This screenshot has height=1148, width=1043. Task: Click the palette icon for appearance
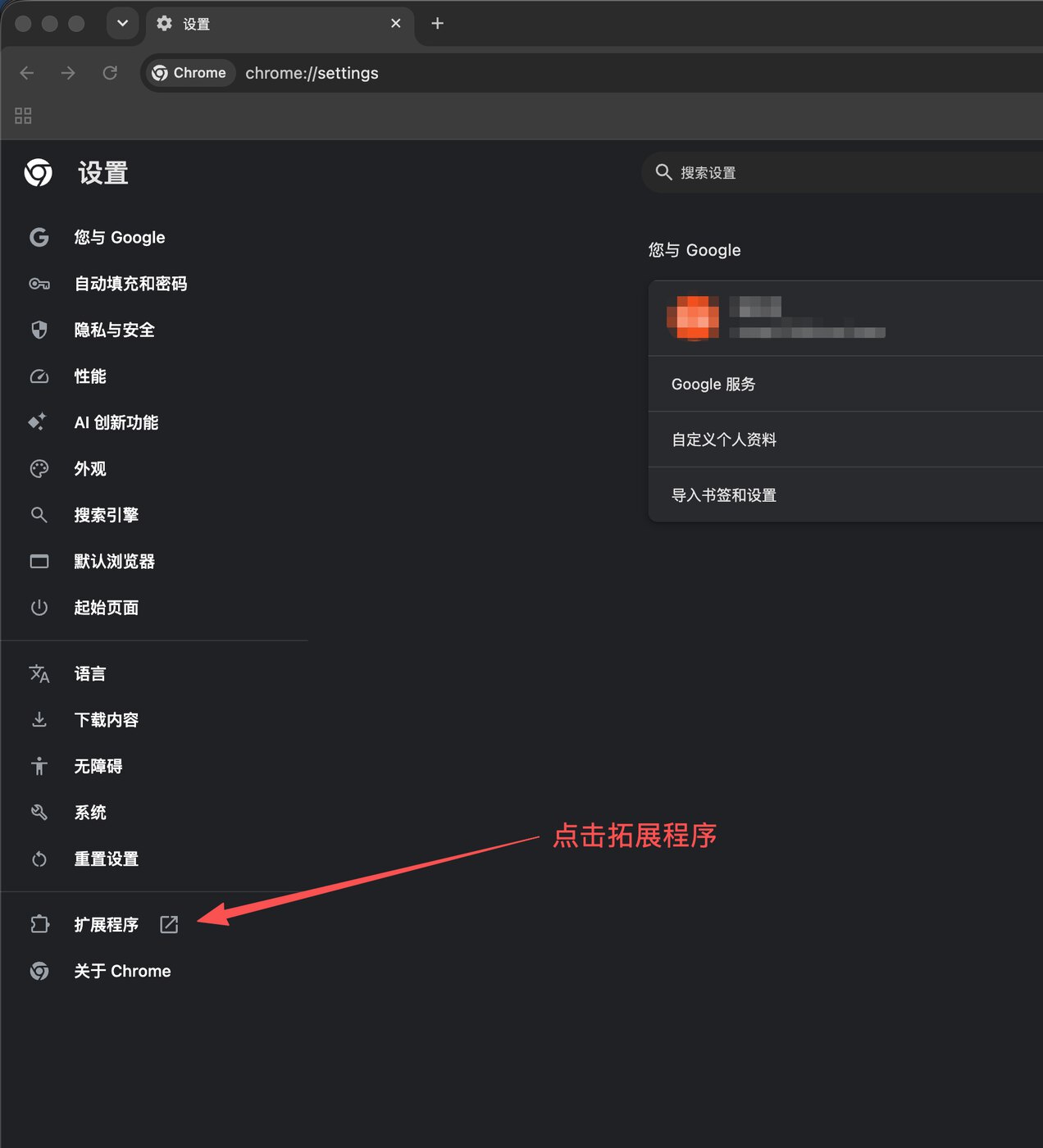[x=39, y=469]
